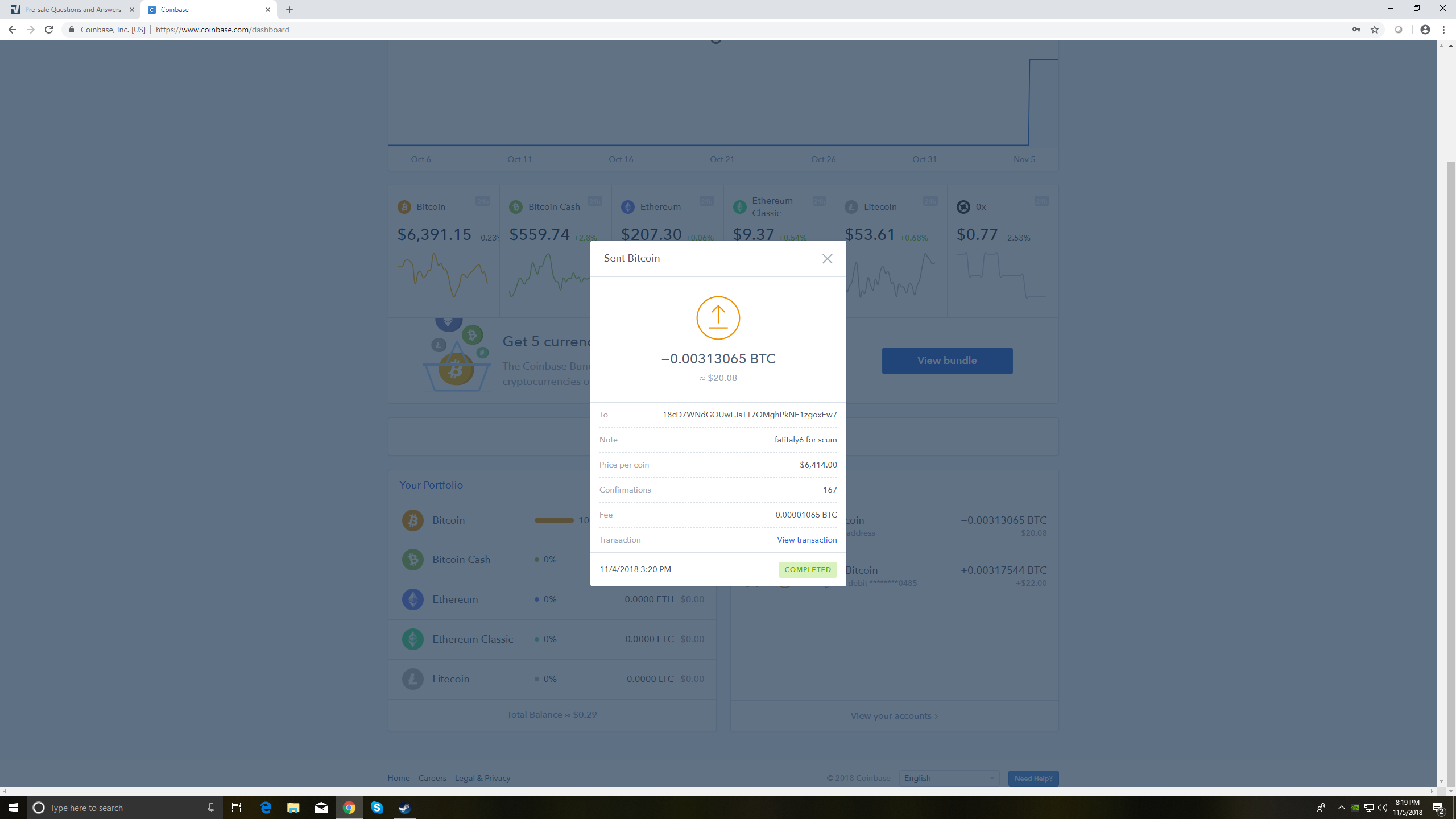
Task: Click the Bitcoin price card icon
Action: point(404,207)
